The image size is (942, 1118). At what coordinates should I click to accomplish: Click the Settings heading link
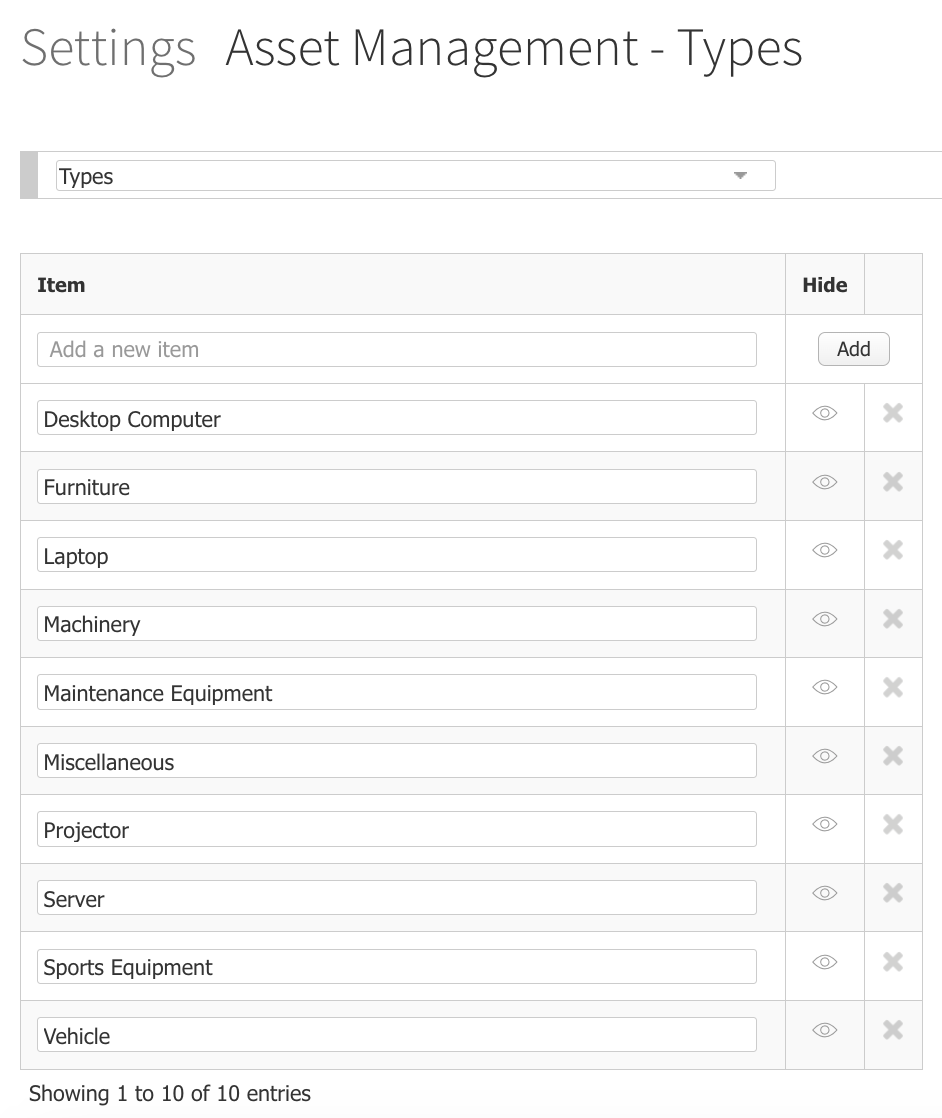click(x=108, y=48)
